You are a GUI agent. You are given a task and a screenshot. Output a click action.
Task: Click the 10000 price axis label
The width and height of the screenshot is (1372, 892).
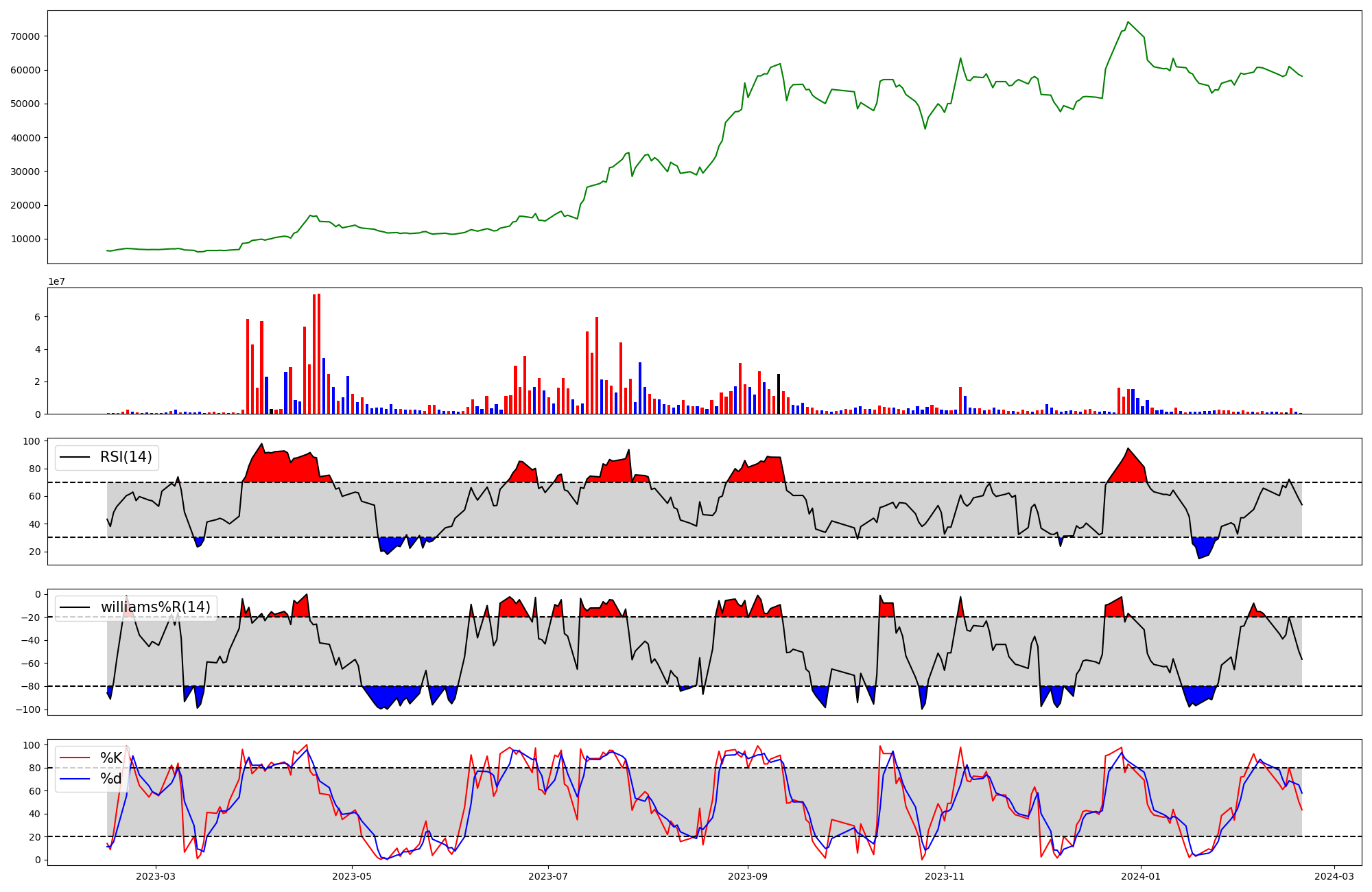coord(25,239)
